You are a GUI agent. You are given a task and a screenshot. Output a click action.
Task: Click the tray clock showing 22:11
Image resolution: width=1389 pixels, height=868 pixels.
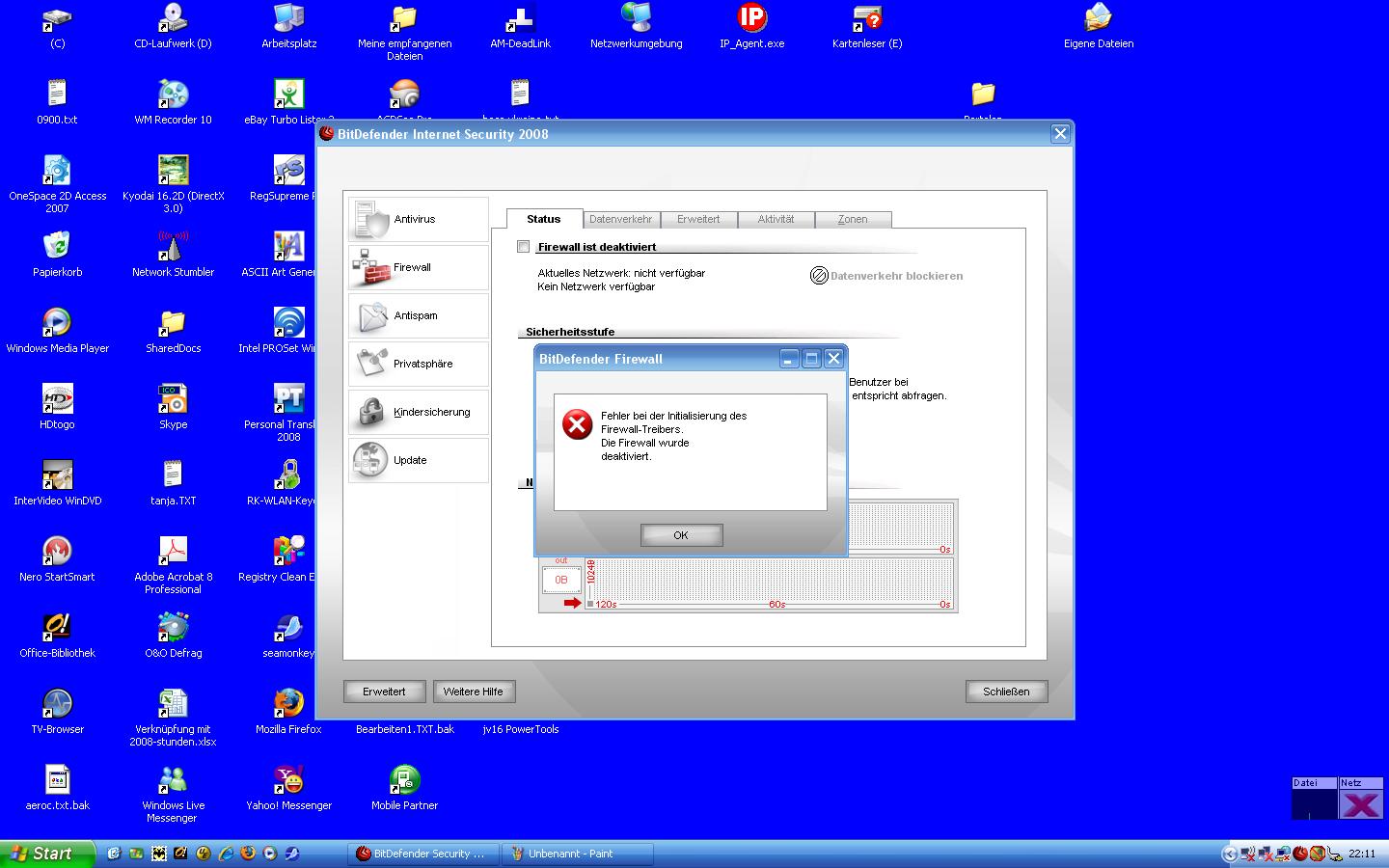1362,854
